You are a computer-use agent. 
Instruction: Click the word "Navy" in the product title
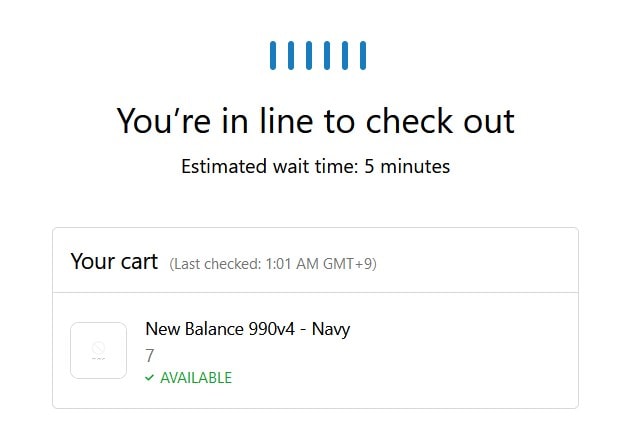pyautogui.click(x=329, y=328)
